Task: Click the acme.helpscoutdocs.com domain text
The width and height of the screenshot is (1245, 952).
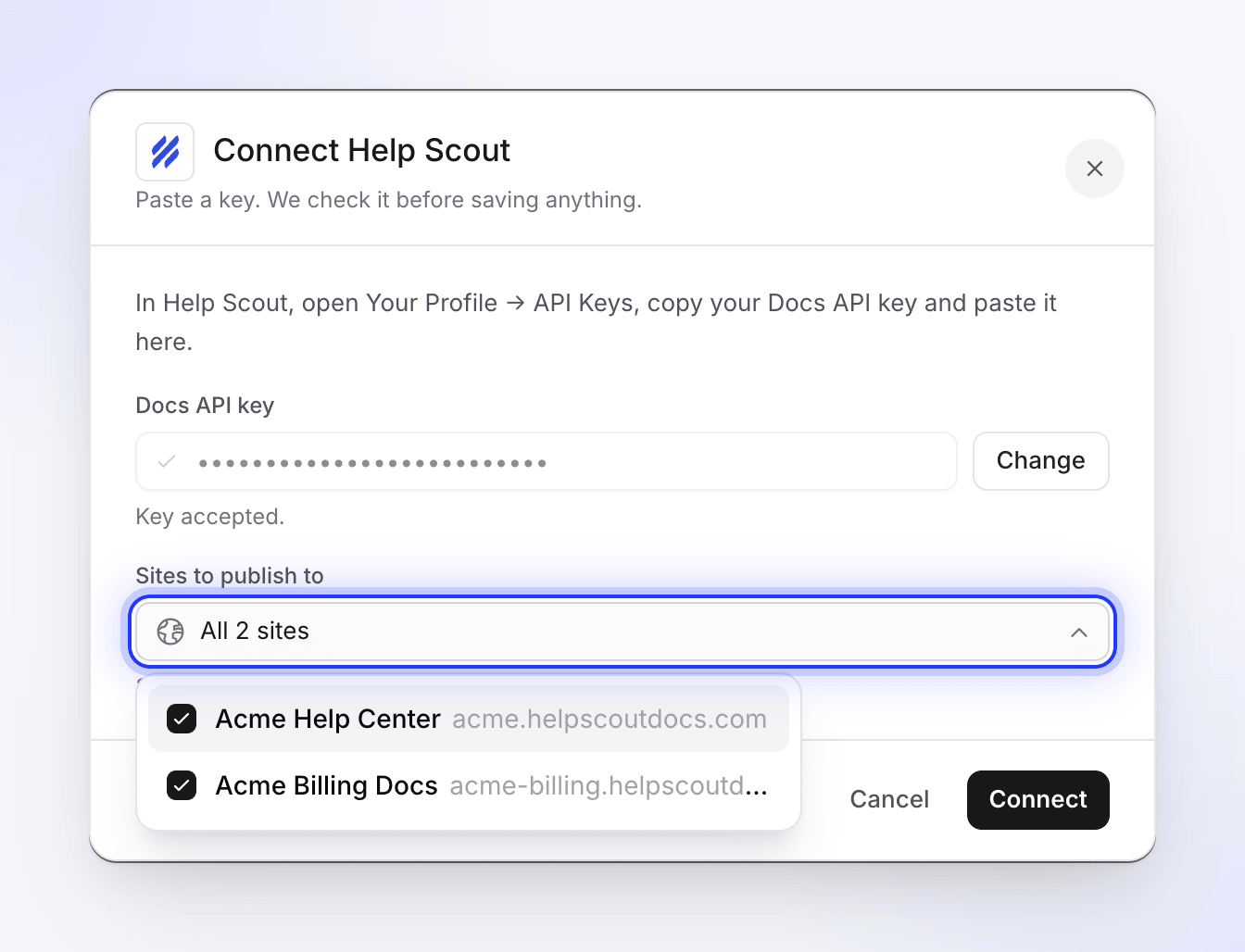Action: pos(610,720)
